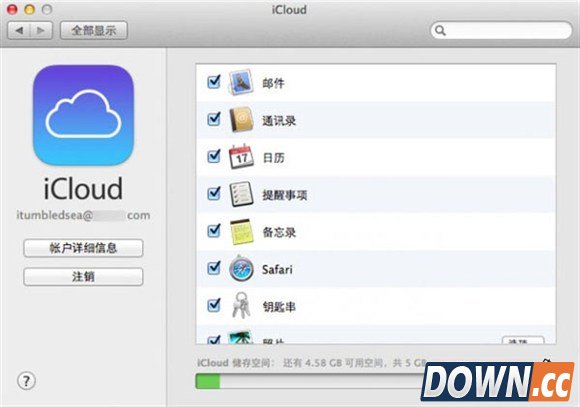Open help with the question mark button

(26, 381)
